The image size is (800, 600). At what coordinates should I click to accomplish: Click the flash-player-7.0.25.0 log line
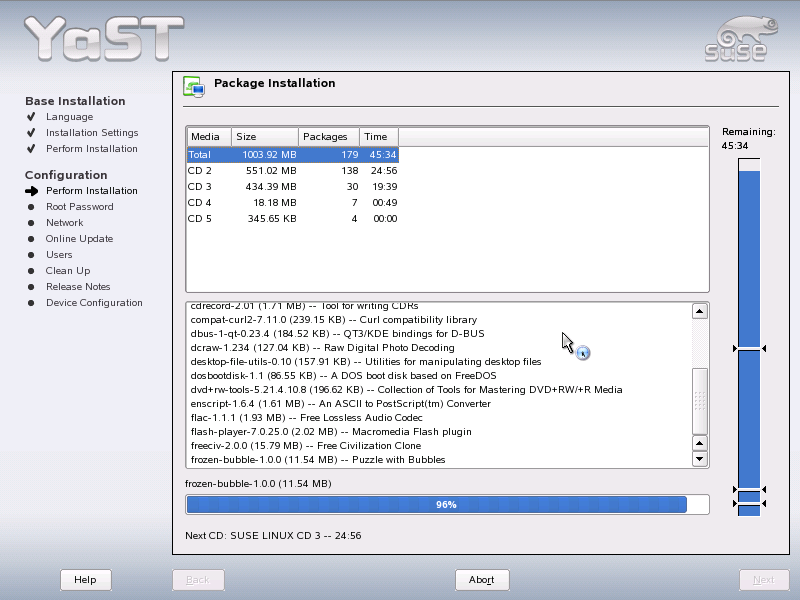pyautogui.click(x=331, y=432)
